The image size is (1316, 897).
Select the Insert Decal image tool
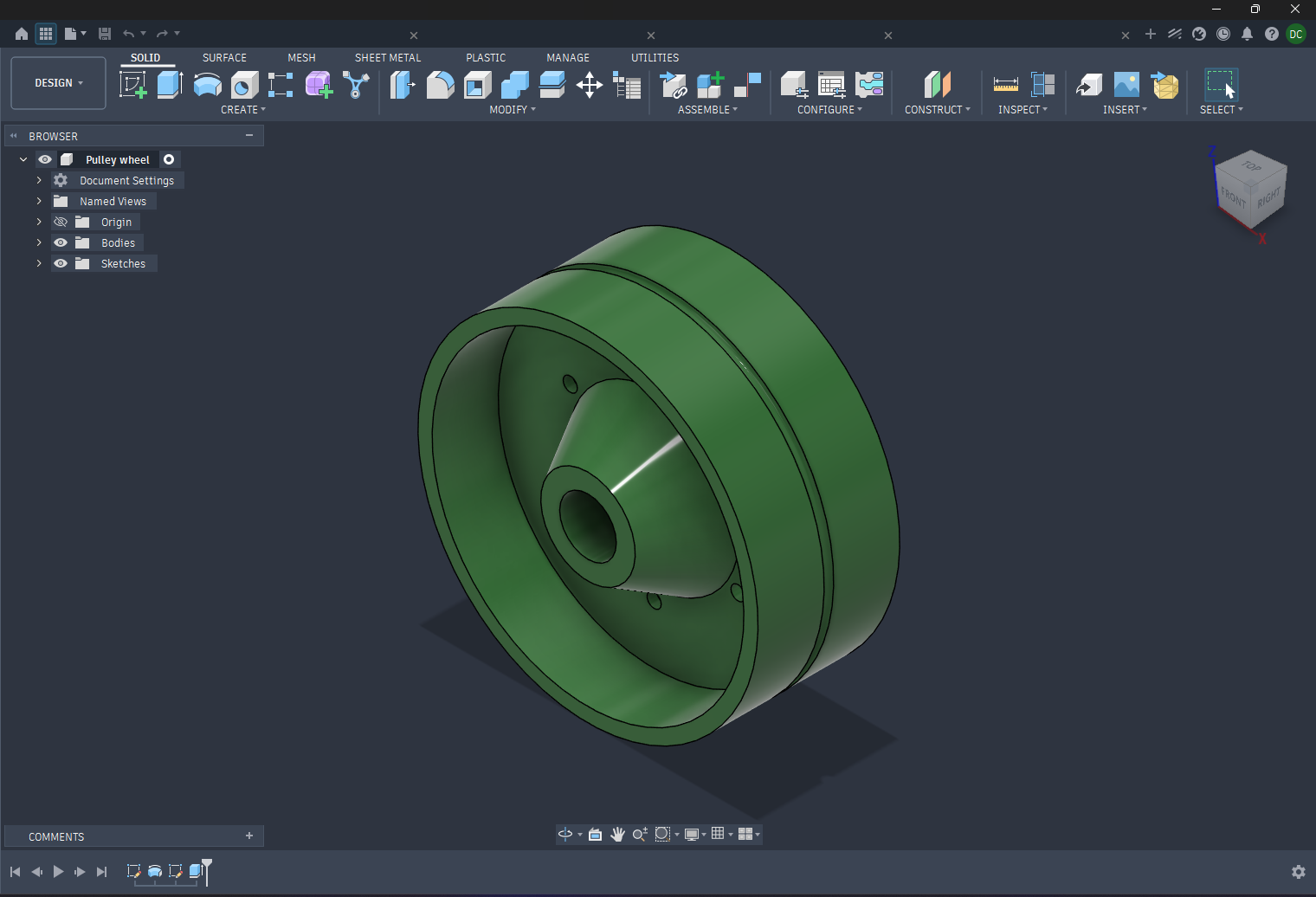coord(1126,85)
